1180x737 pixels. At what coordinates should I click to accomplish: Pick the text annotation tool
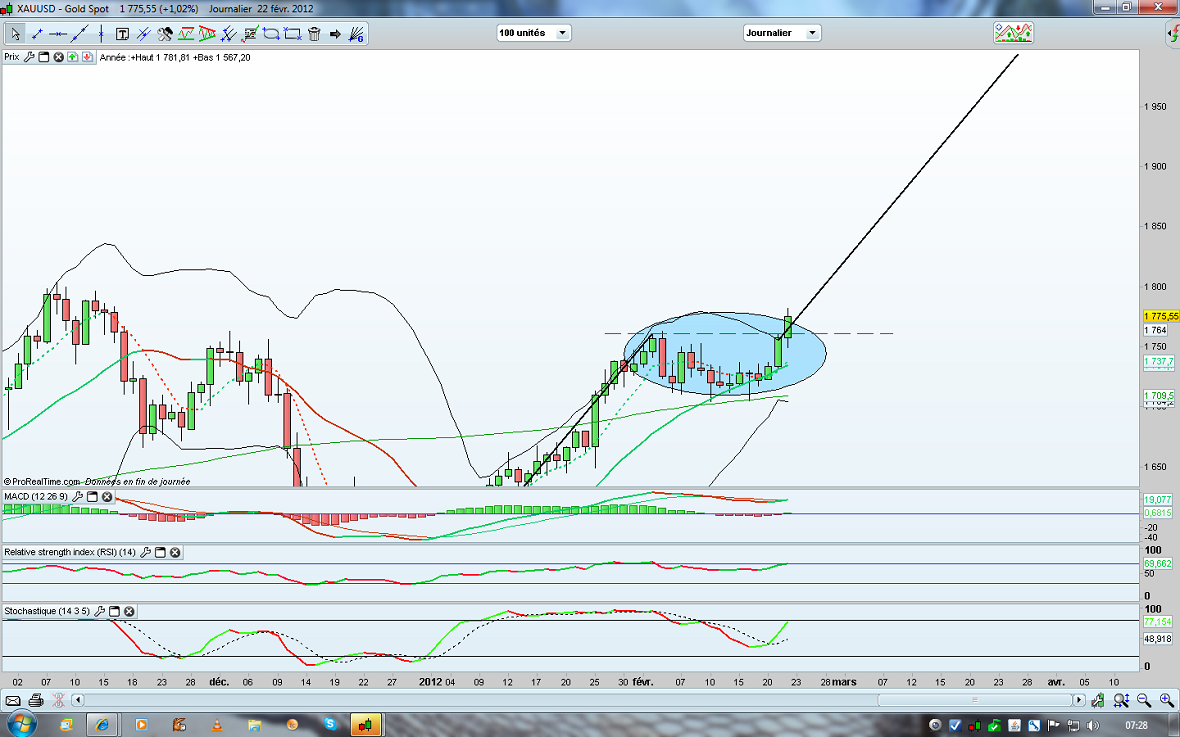pos(122,33)
